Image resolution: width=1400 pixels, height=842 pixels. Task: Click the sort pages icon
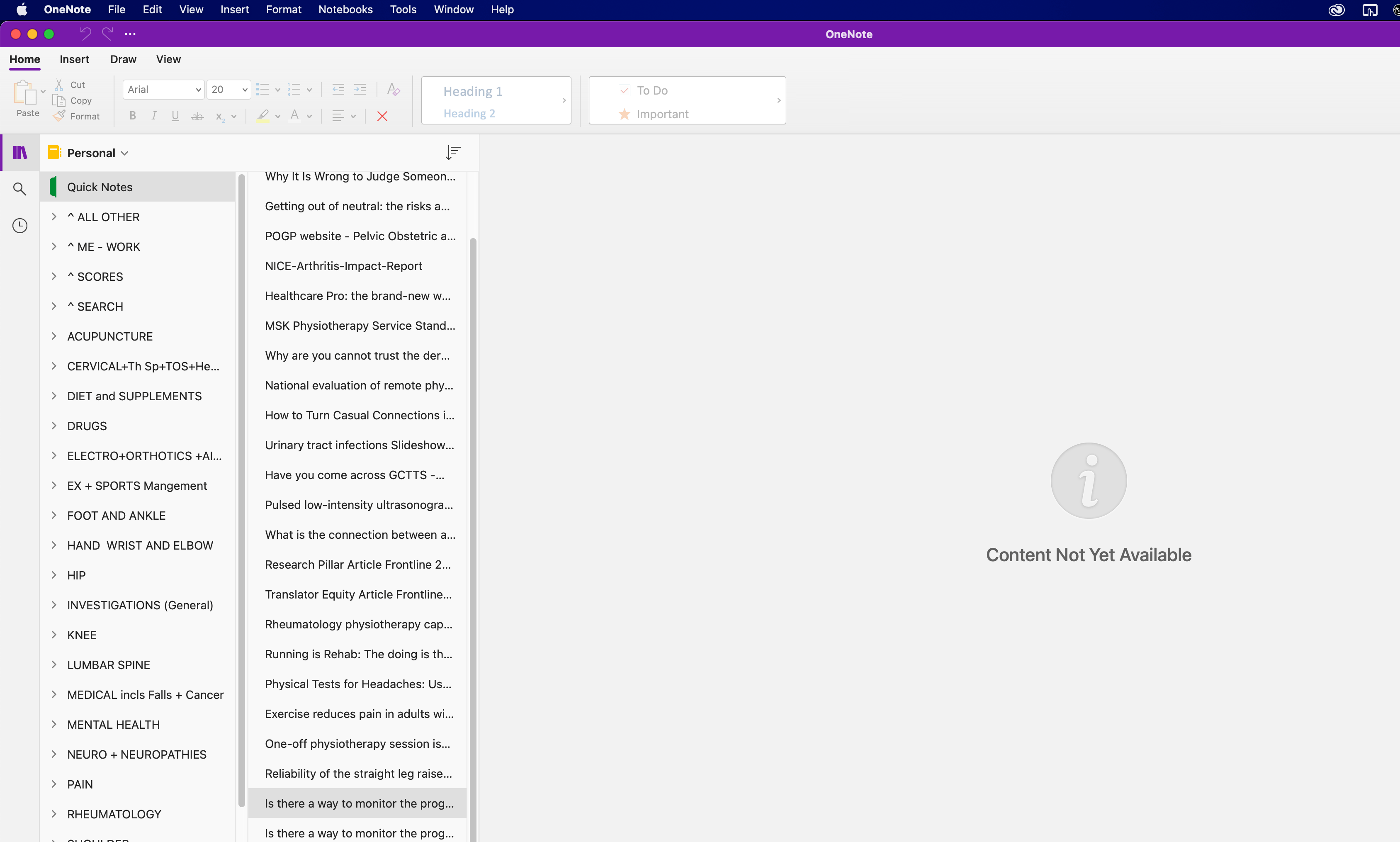click(453, 152)
